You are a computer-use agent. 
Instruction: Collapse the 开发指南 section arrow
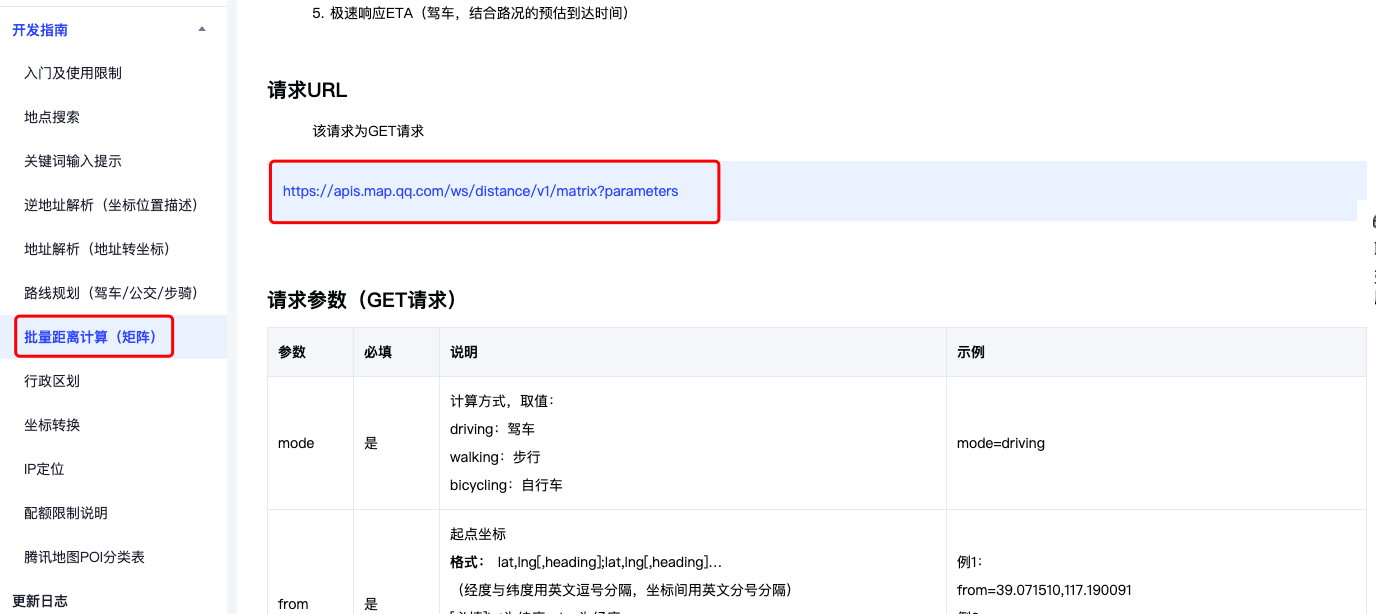[x=202, y=29]
